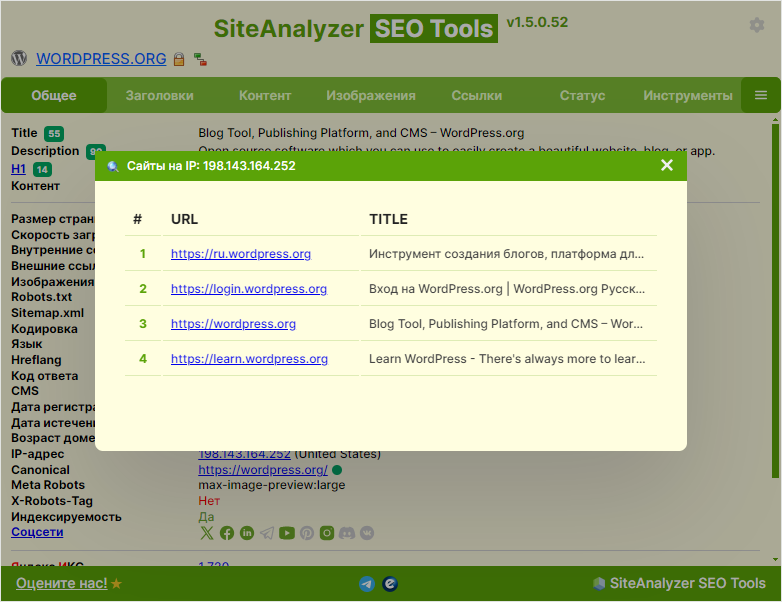Click the Индексируемость Да value
782x602 pixels.
[x=206, y=517]
